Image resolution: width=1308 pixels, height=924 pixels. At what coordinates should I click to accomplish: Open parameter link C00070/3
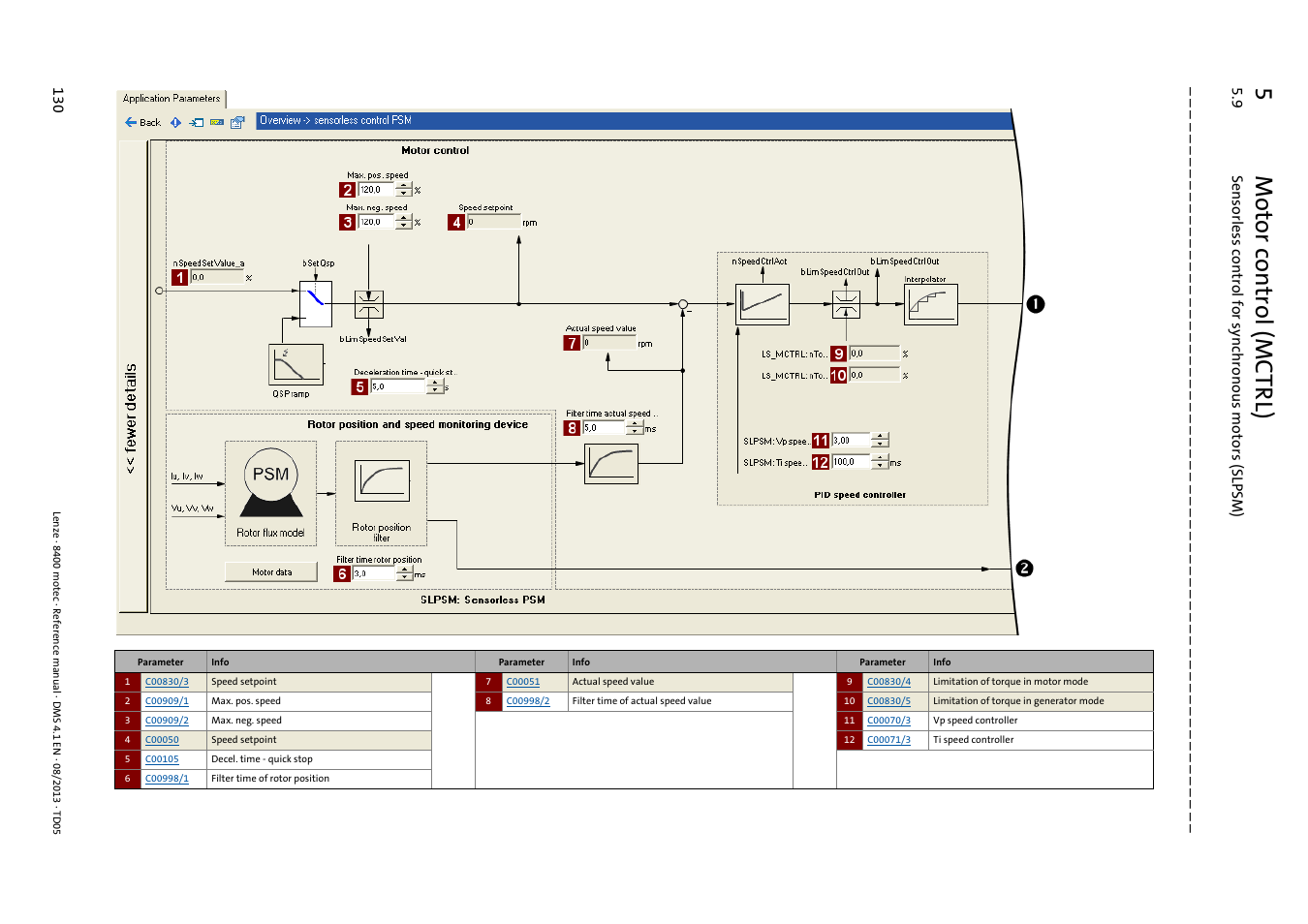point(888,721)
